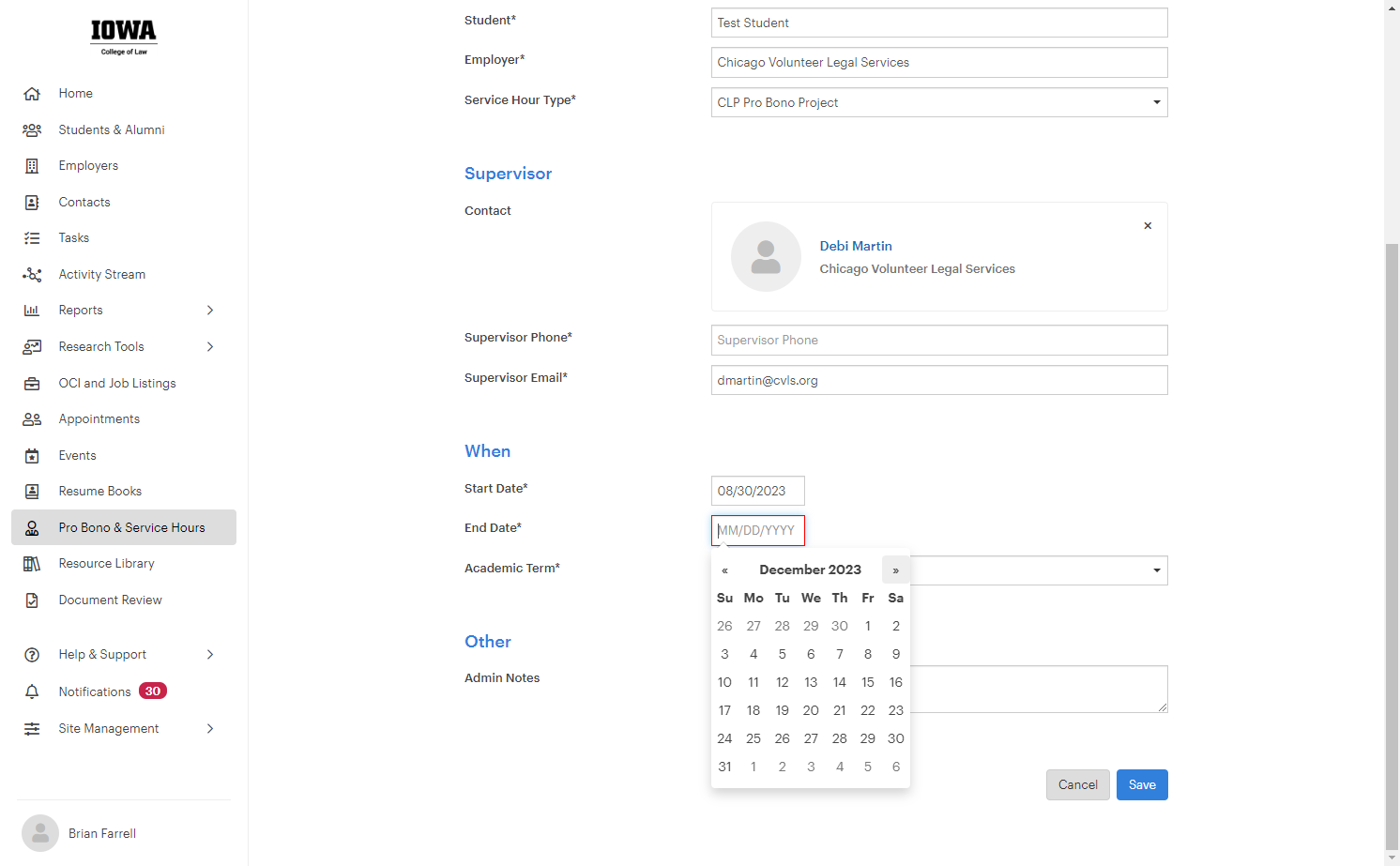The image size is (1400, 866).
Task: Expand the Site Management chevron
Action: 210,728
